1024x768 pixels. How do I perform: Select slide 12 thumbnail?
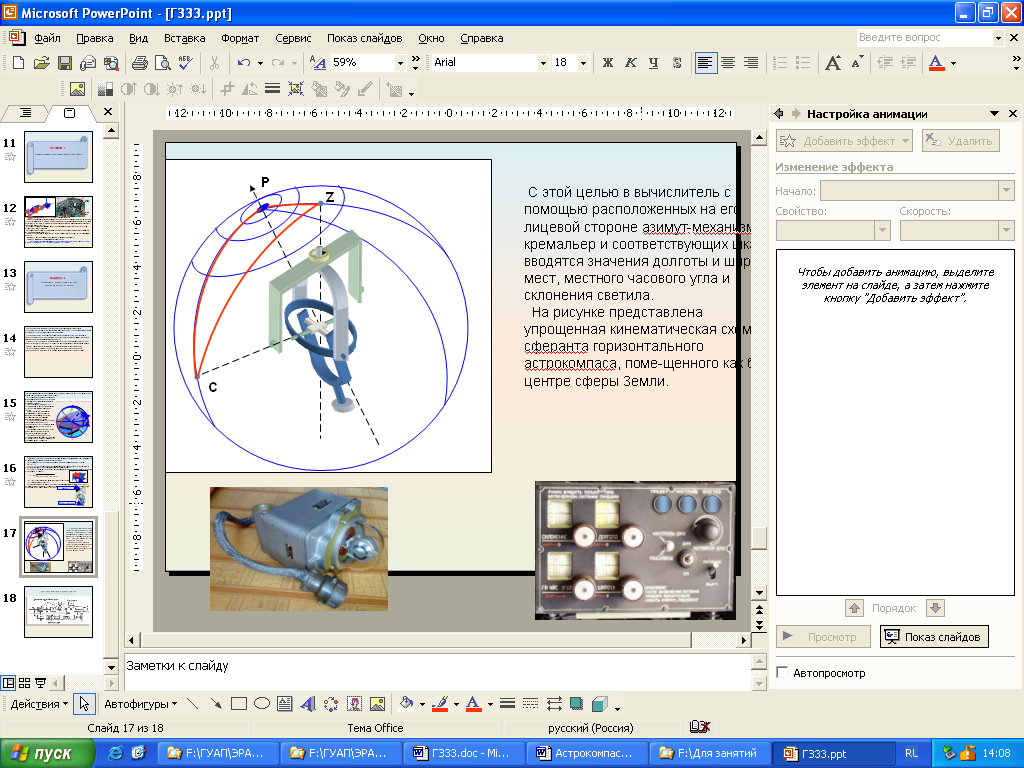pyautogui.click(x=58, y=222)
